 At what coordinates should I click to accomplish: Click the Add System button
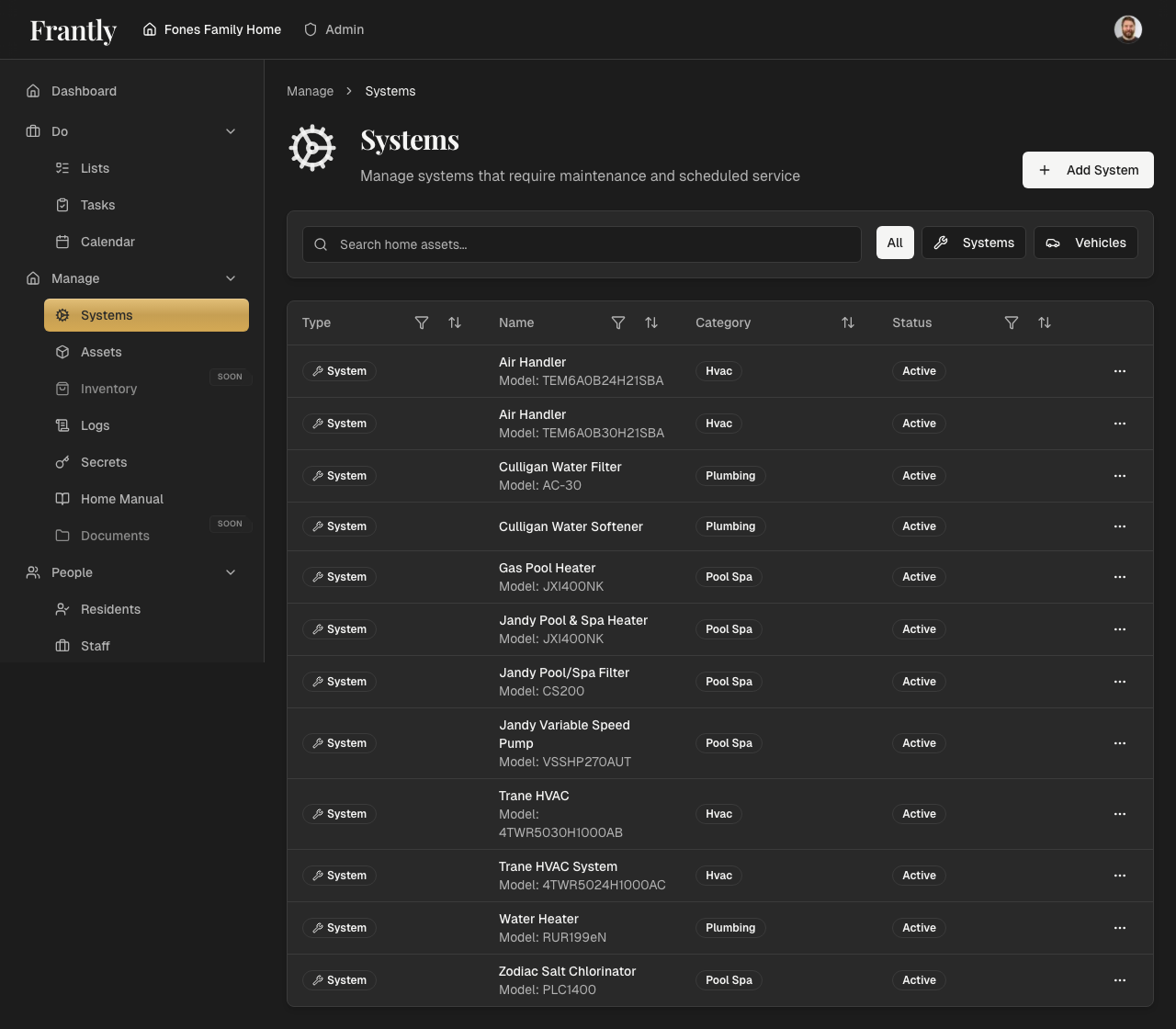1088,170
